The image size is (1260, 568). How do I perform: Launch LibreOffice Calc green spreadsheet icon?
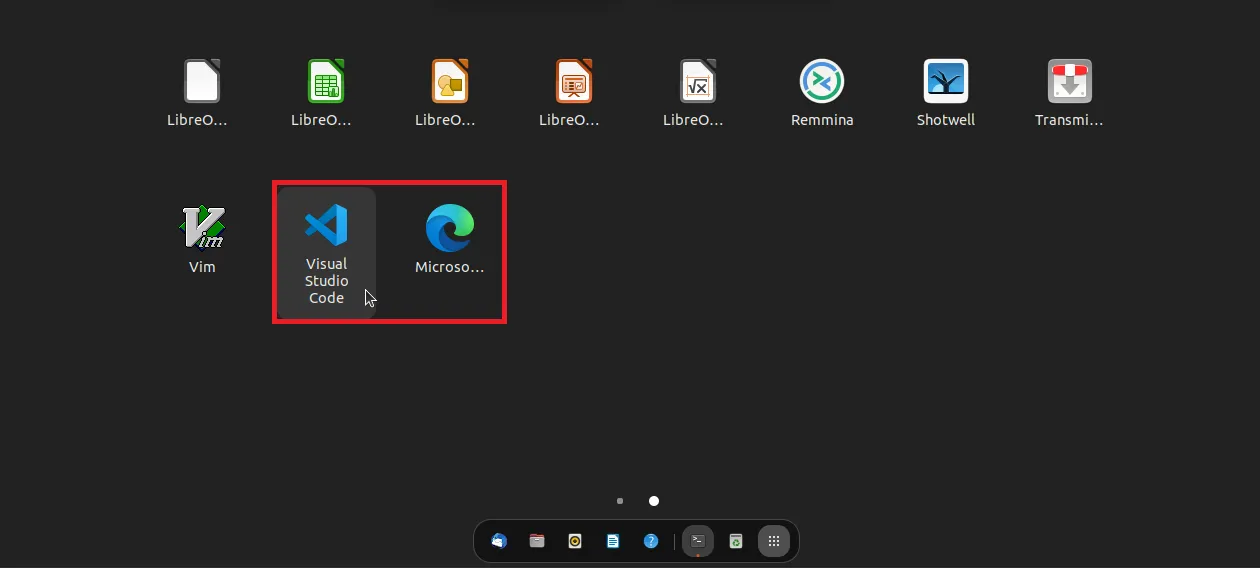click(x=326, y=81)
